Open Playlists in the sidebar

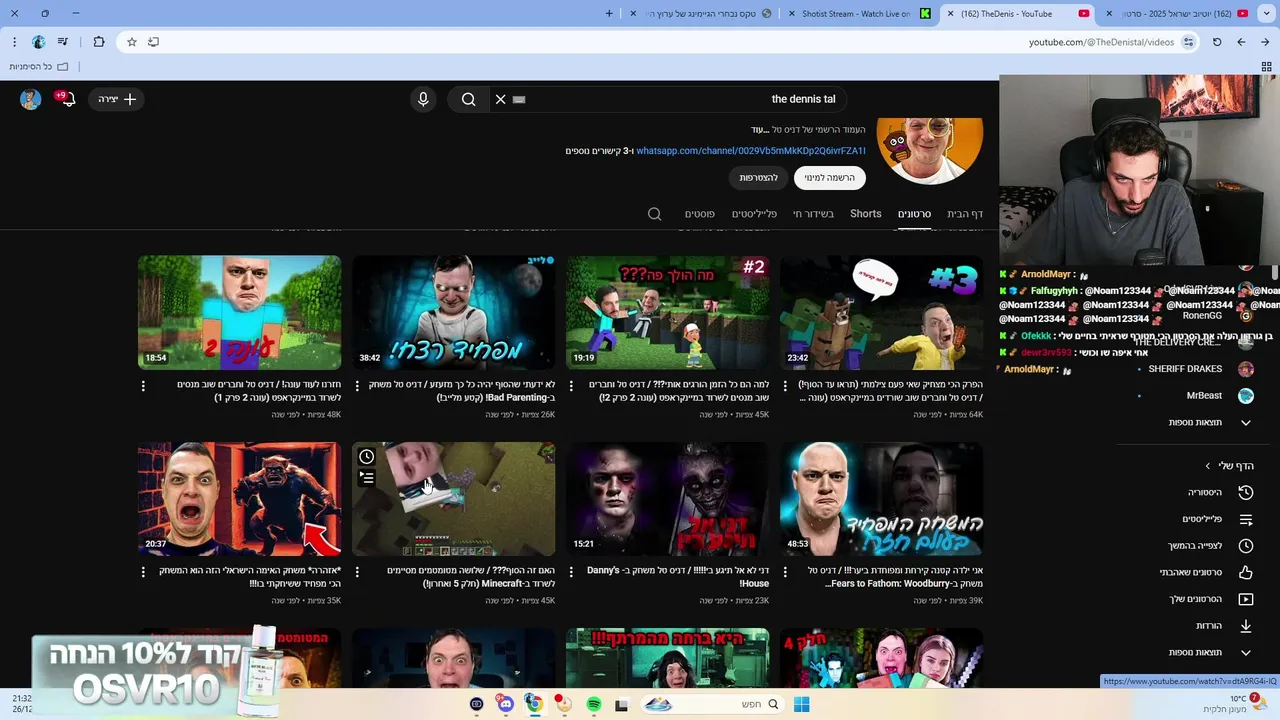tap(1219, 519)
